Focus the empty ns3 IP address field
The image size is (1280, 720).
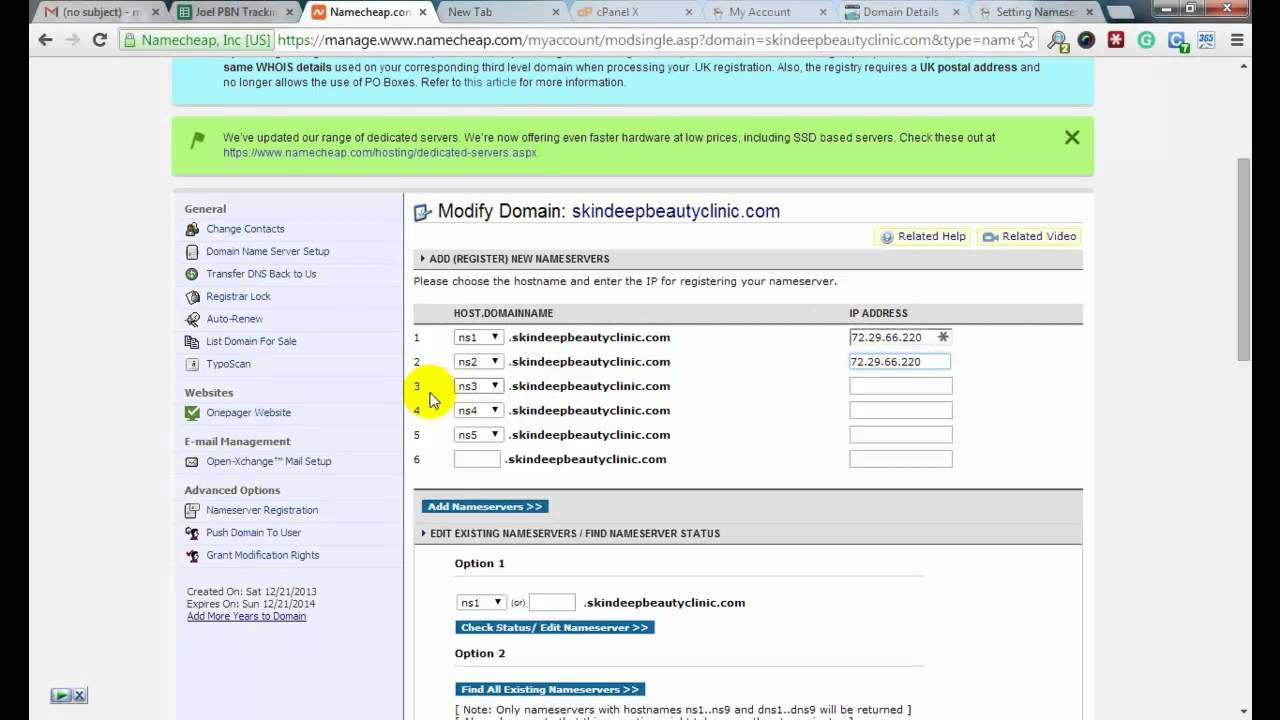click(901, 386)
